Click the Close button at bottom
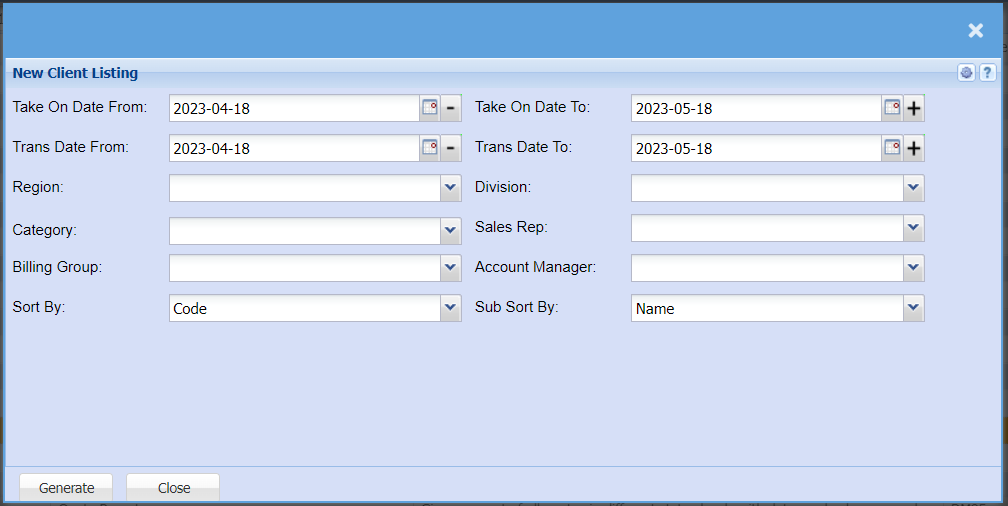 174,487
